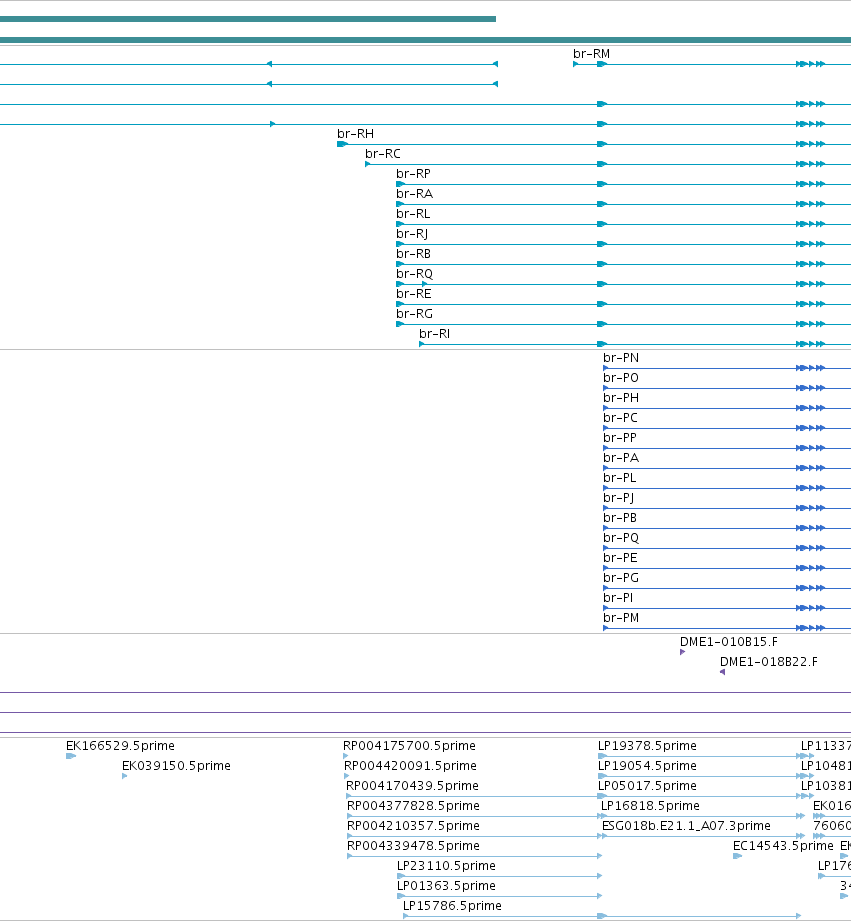Select the br-PM protein label
This screenshot has width=851, height=921.
coord(621,617)
